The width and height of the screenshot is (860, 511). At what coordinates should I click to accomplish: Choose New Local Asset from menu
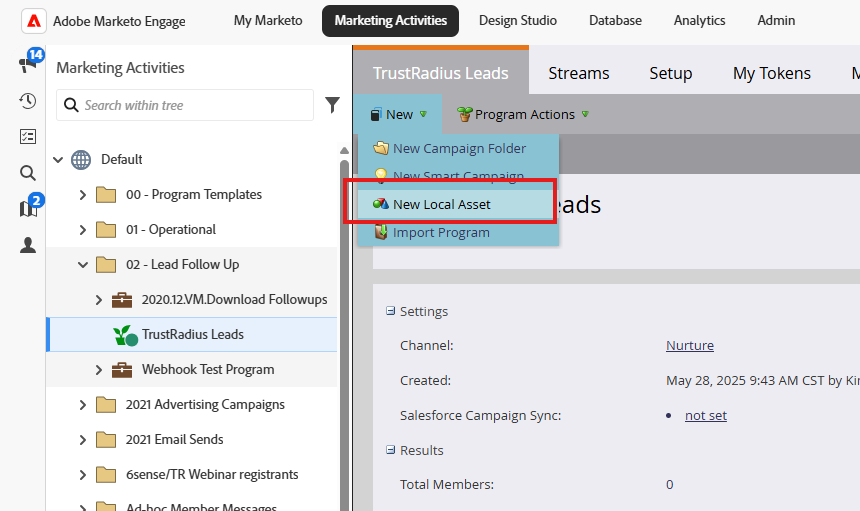point(457,204)
